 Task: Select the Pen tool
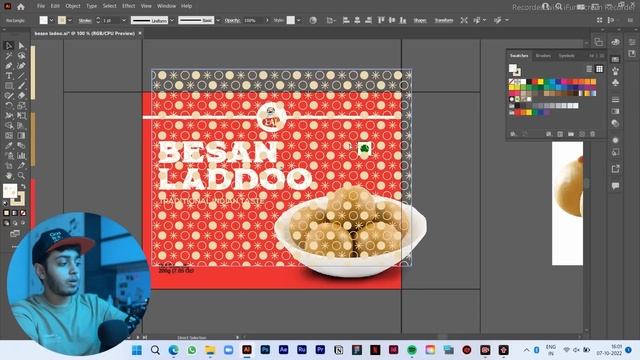point(9,65)
